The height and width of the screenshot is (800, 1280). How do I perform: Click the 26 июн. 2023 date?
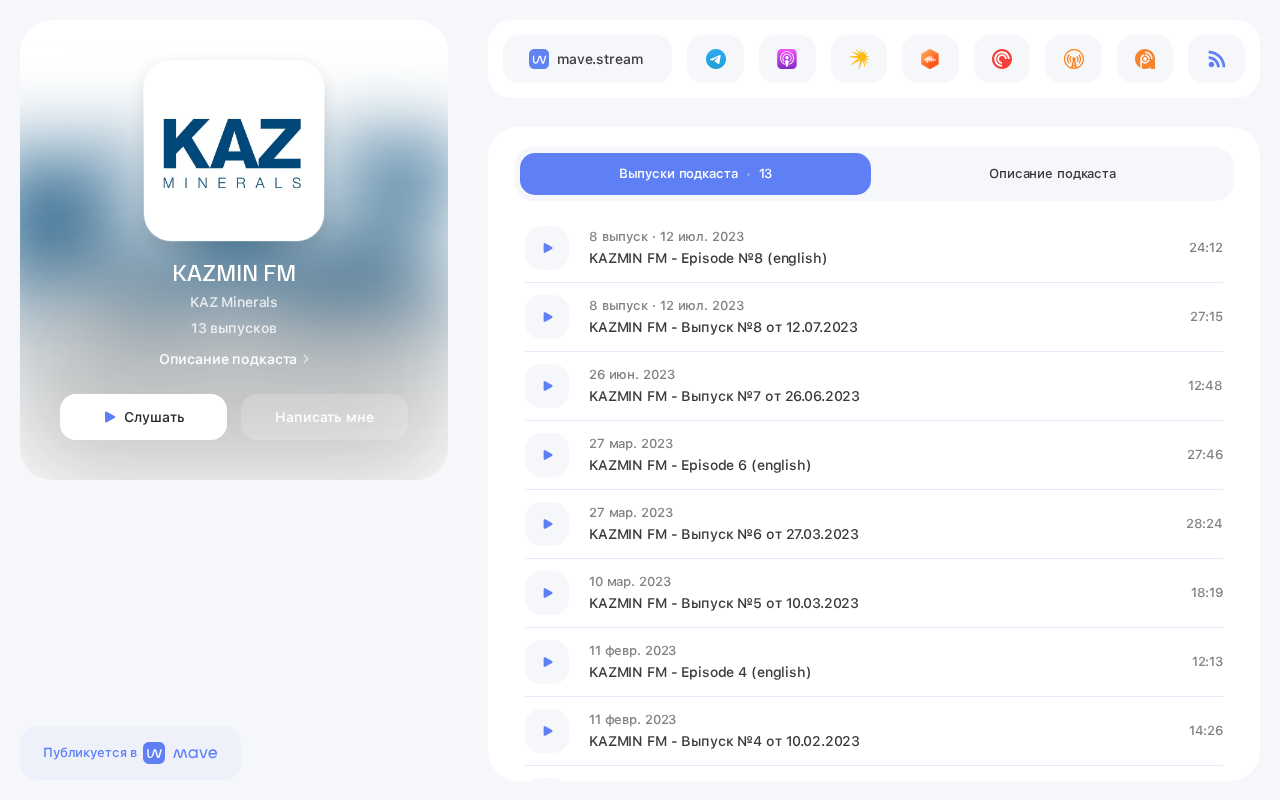click(632, 375)
